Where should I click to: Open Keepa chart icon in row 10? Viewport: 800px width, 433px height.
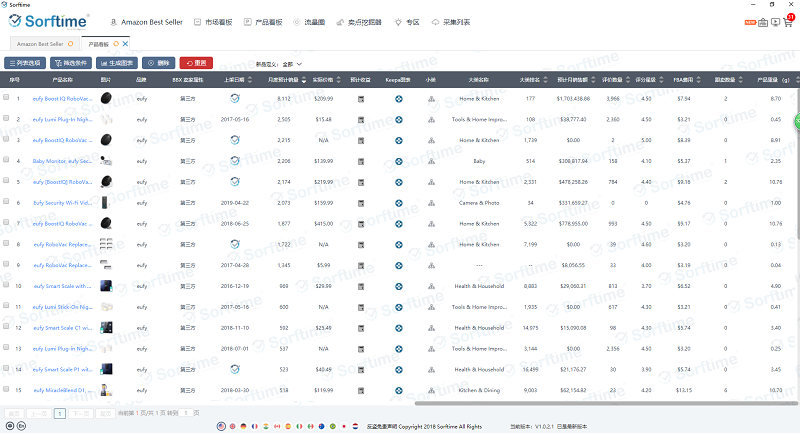point(399,287)
